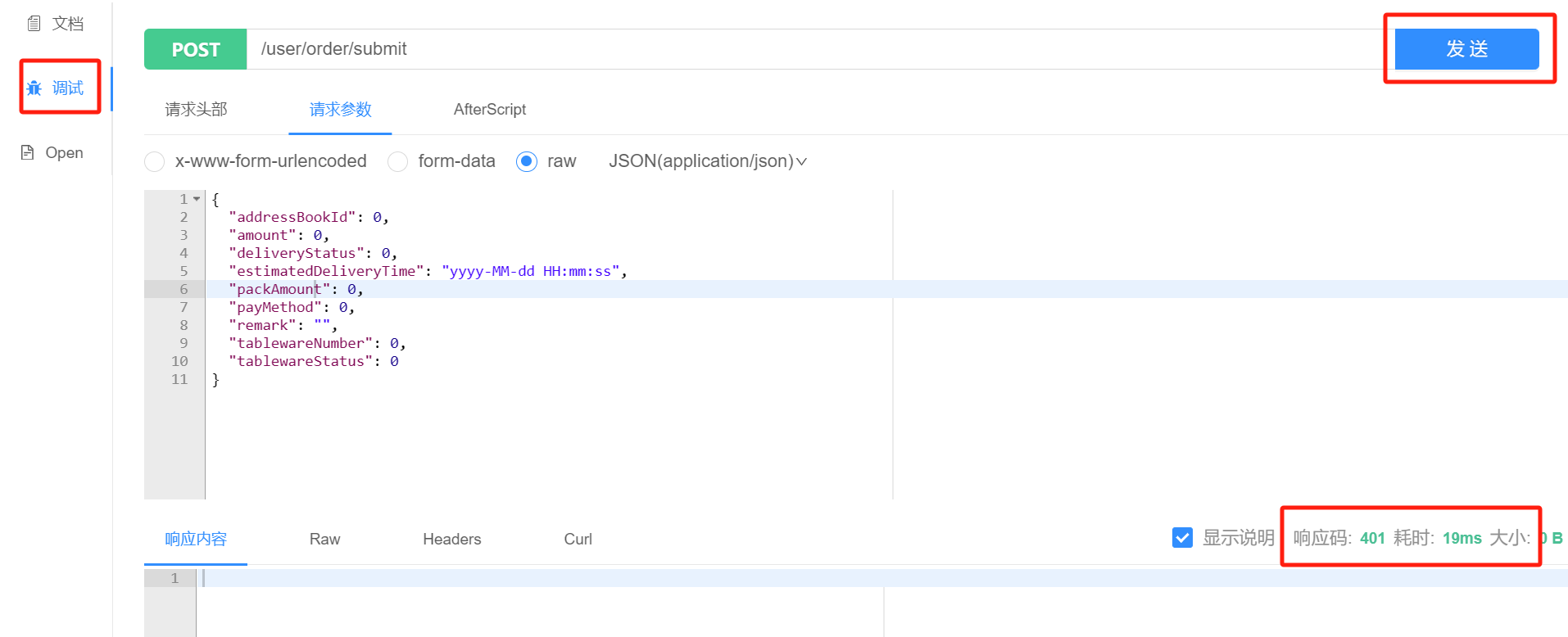The height and width of the screenshot is (637, 1568).
Task: Click the "tablewareNumber" line in editor
Action: pos(317,343)
